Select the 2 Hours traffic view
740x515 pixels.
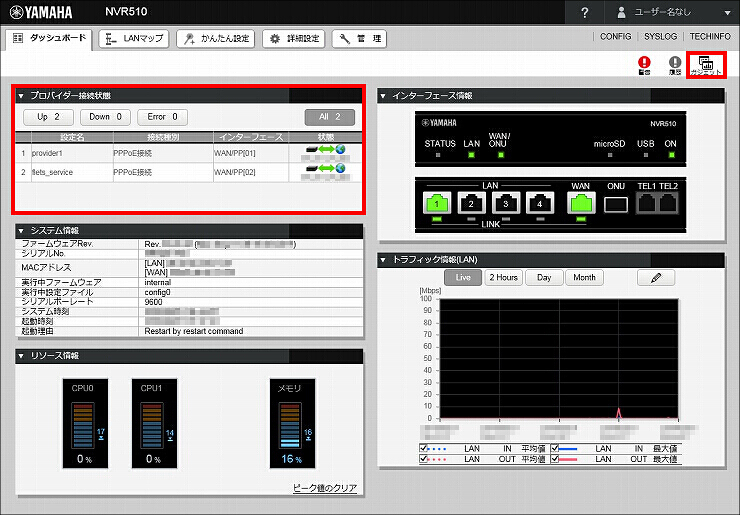pyautogui.click(x=503, y=278)
